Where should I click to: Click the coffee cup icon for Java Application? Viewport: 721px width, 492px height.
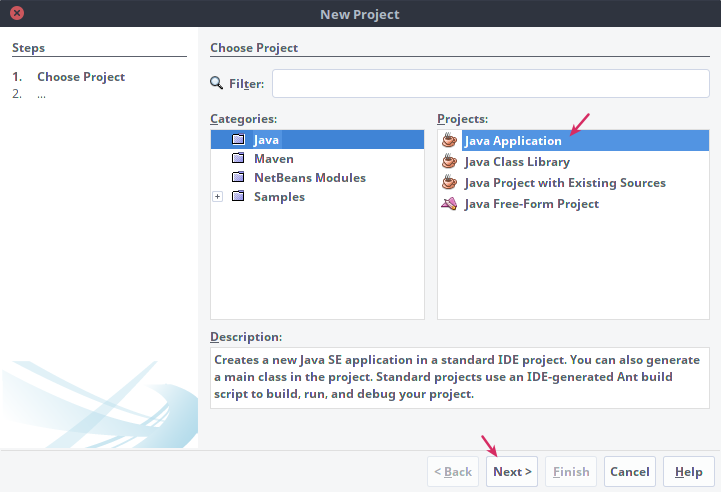[449, 140]
